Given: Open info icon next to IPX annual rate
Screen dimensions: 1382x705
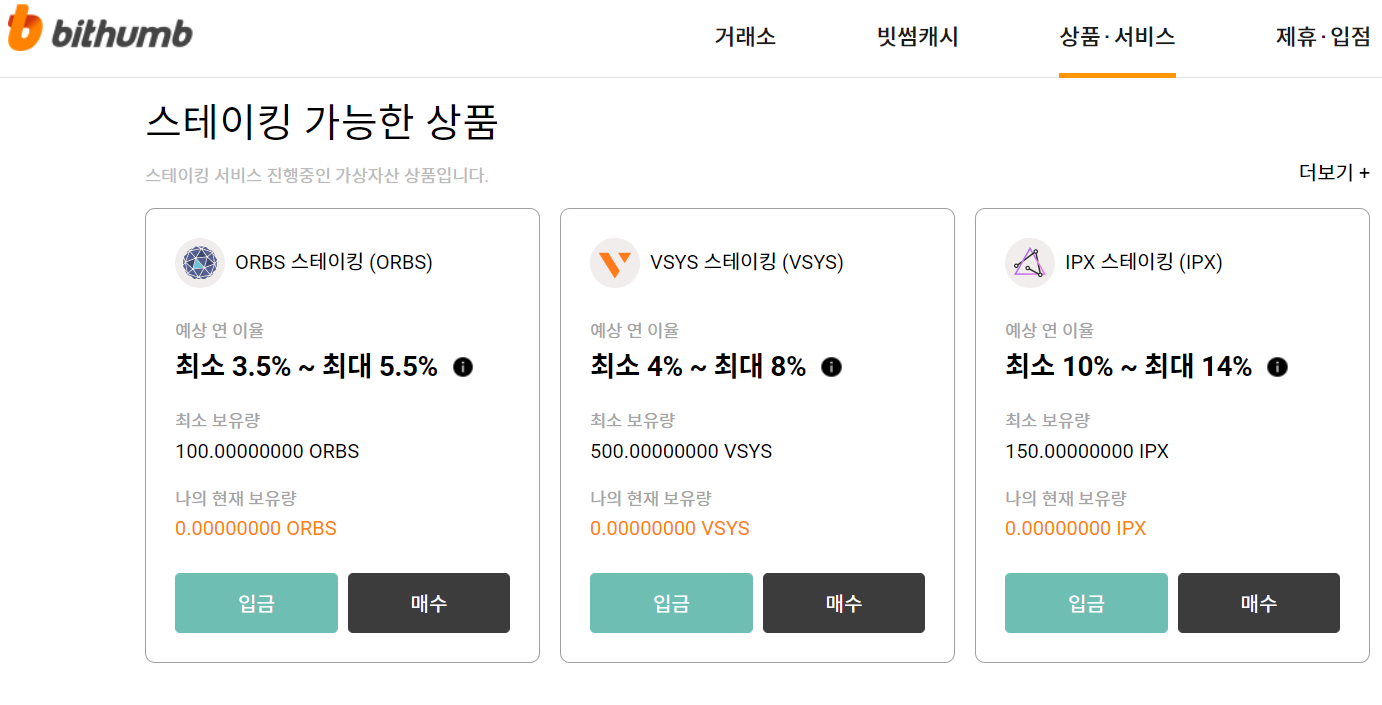Looking at the screenshot, I should pos(1277,367).
